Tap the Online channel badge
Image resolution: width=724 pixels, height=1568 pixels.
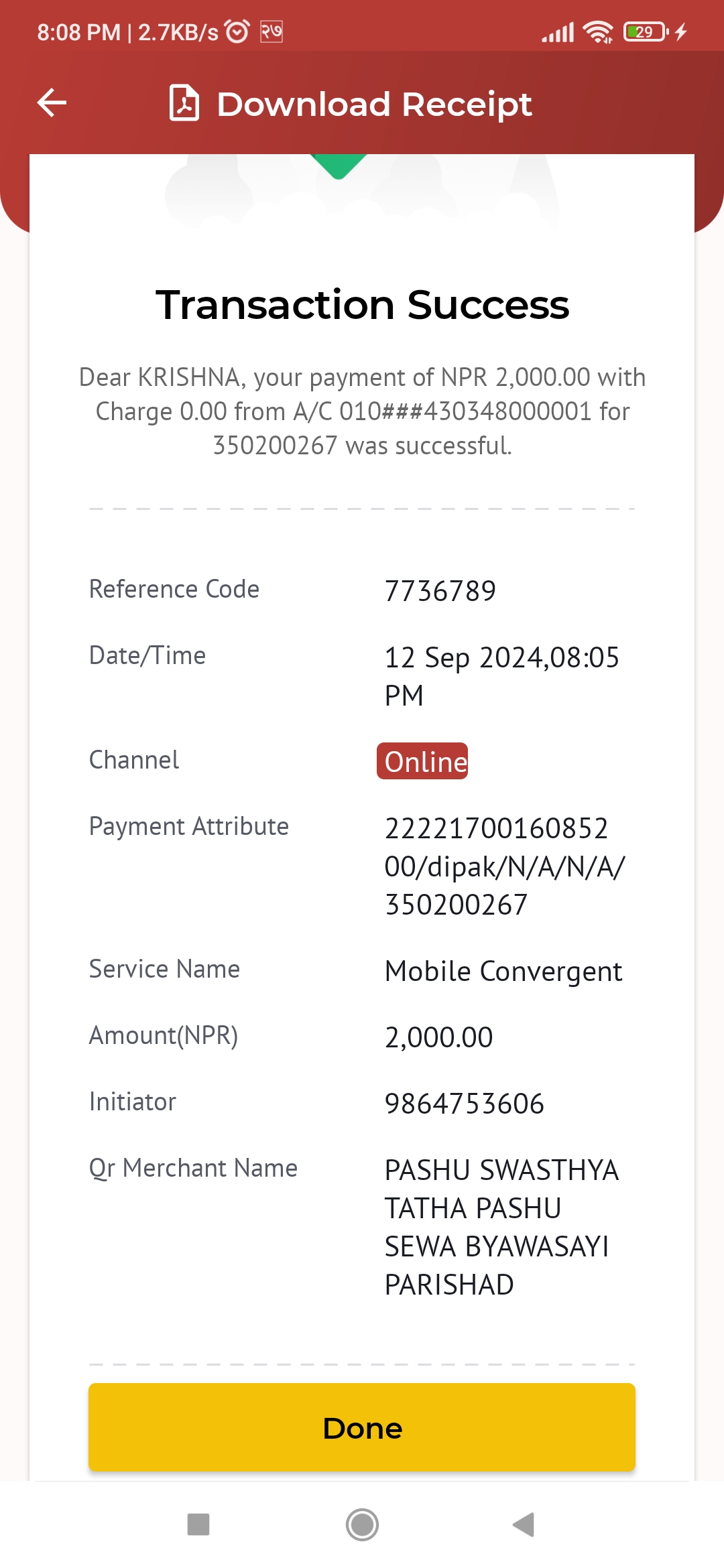(422, 761)
